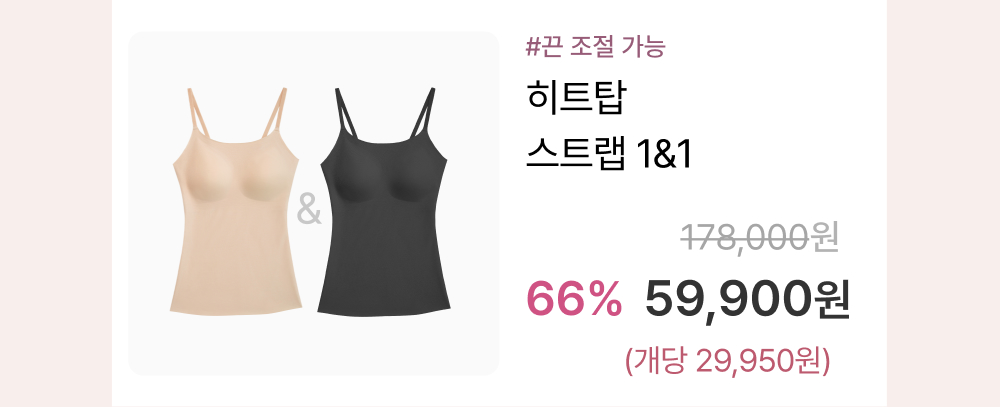Click the per-piece price (개당 29,950원)
The height and width of the screenshot is (407, 1000).
[728, 362]
